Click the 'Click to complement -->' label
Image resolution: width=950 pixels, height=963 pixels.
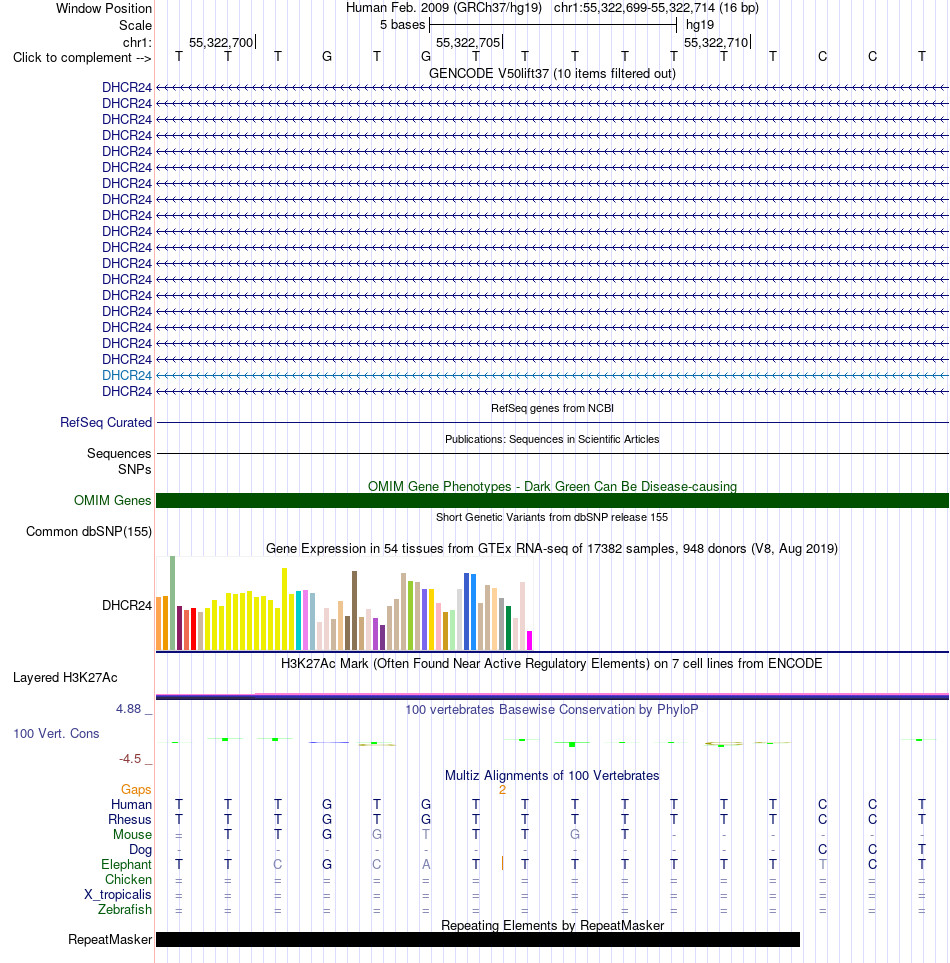(x=82, y=58)
